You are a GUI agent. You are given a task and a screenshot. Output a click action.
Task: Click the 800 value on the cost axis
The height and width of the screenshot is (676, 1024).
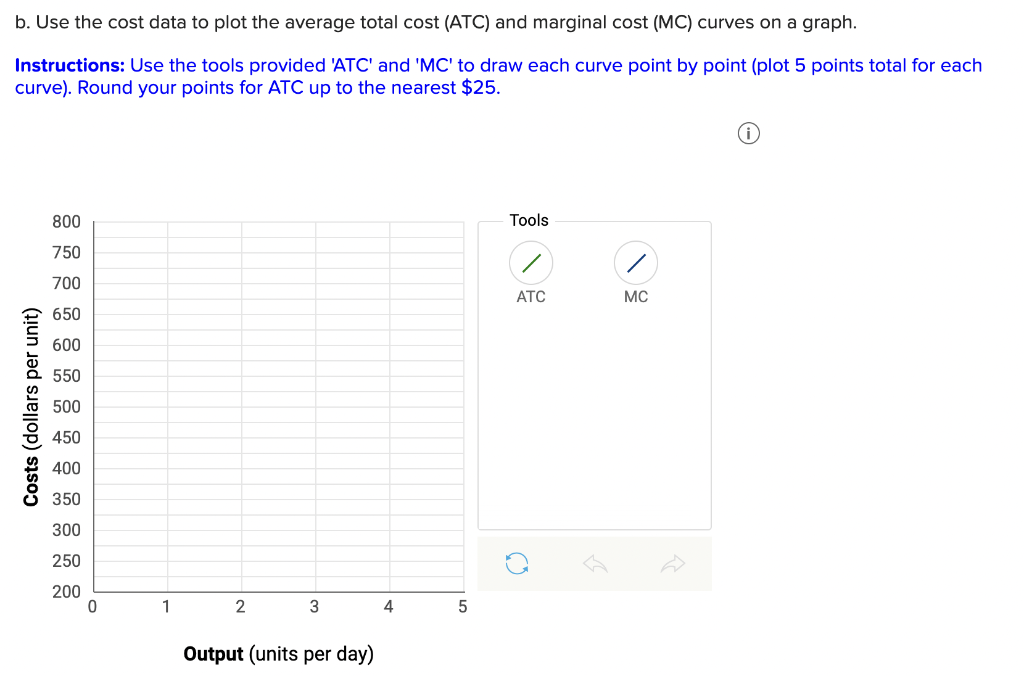[66, 221]
